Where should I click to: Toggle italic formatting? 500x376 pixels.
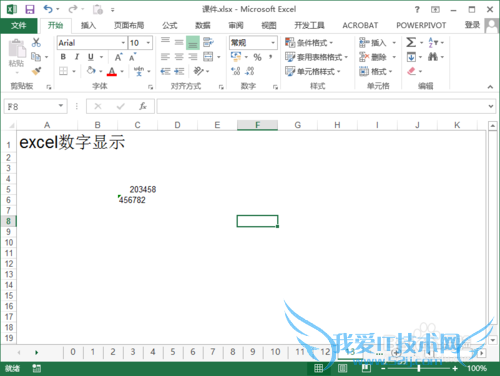(77, 57)
